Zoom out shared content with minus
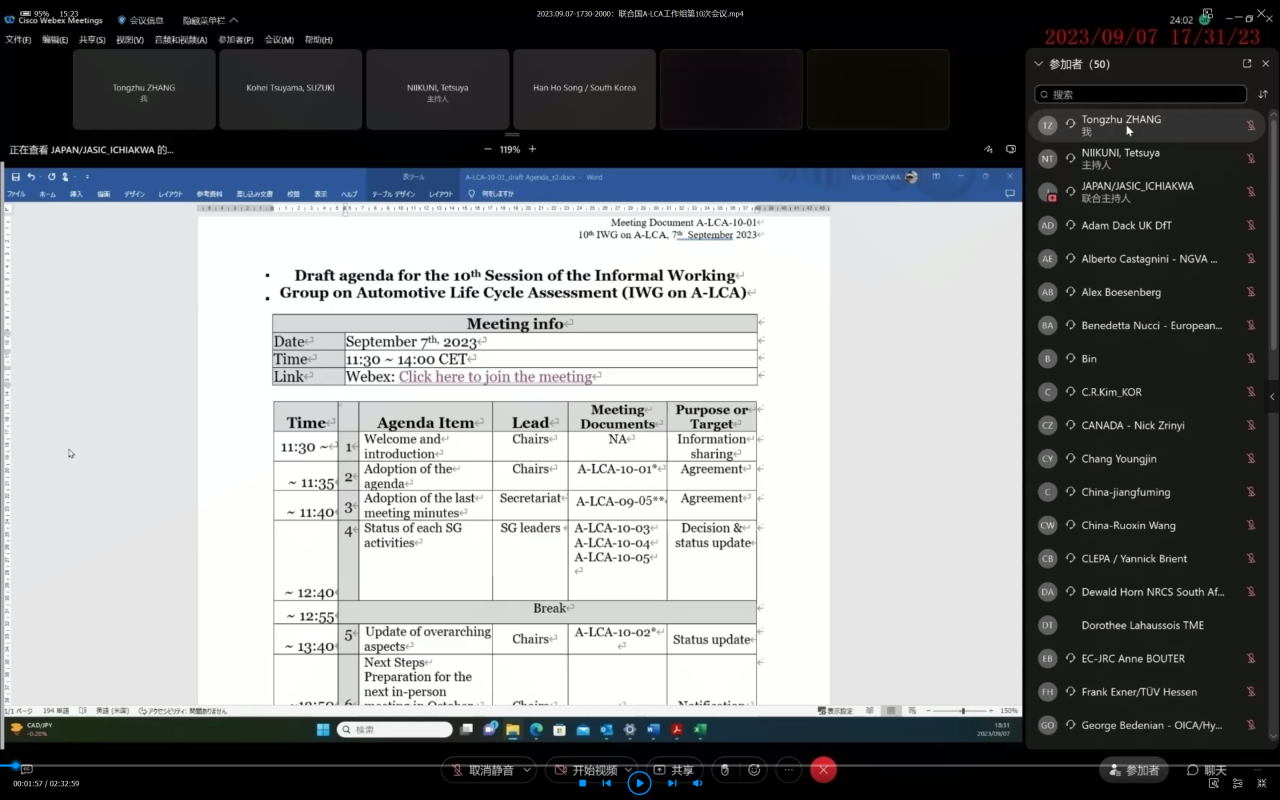 (x=487, y=149)
